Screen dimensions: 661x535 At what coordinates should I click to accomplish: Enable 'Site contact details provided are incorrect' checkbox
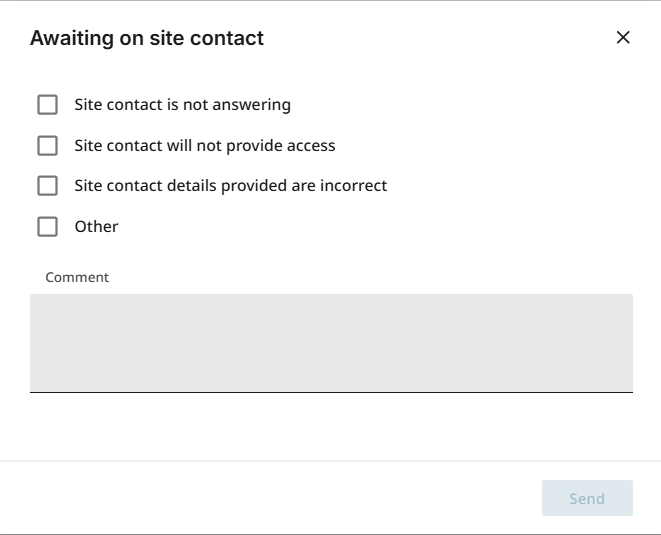click(x=47, y=186)
